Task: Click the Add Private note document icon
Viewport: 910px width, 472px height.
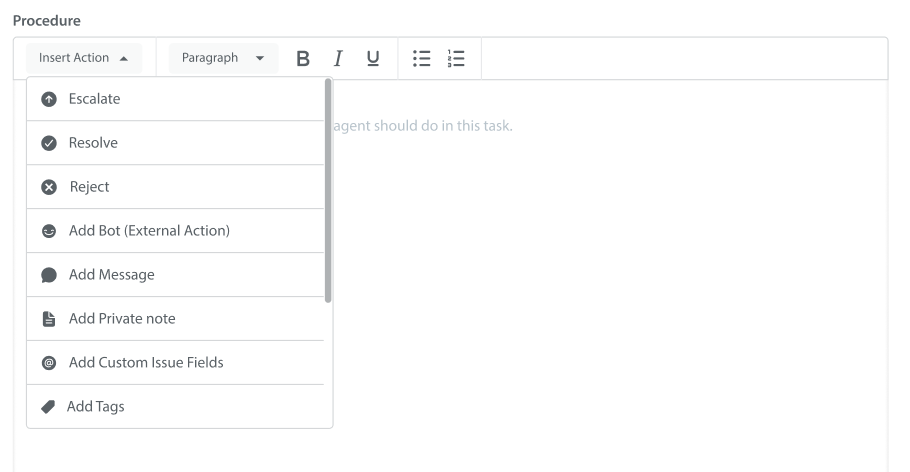Action: (x=48, y=319)
